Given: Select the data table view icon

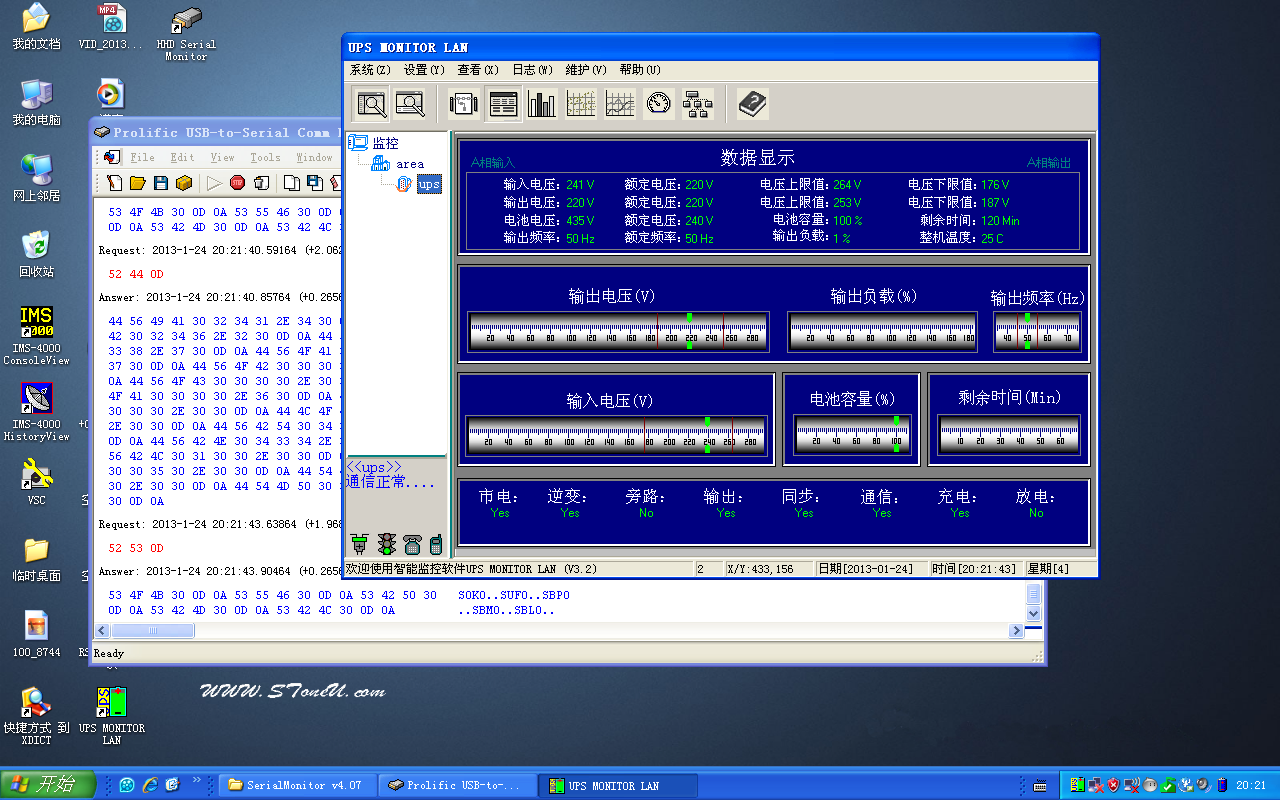Looking at the screenshot, I should (503, 104).
